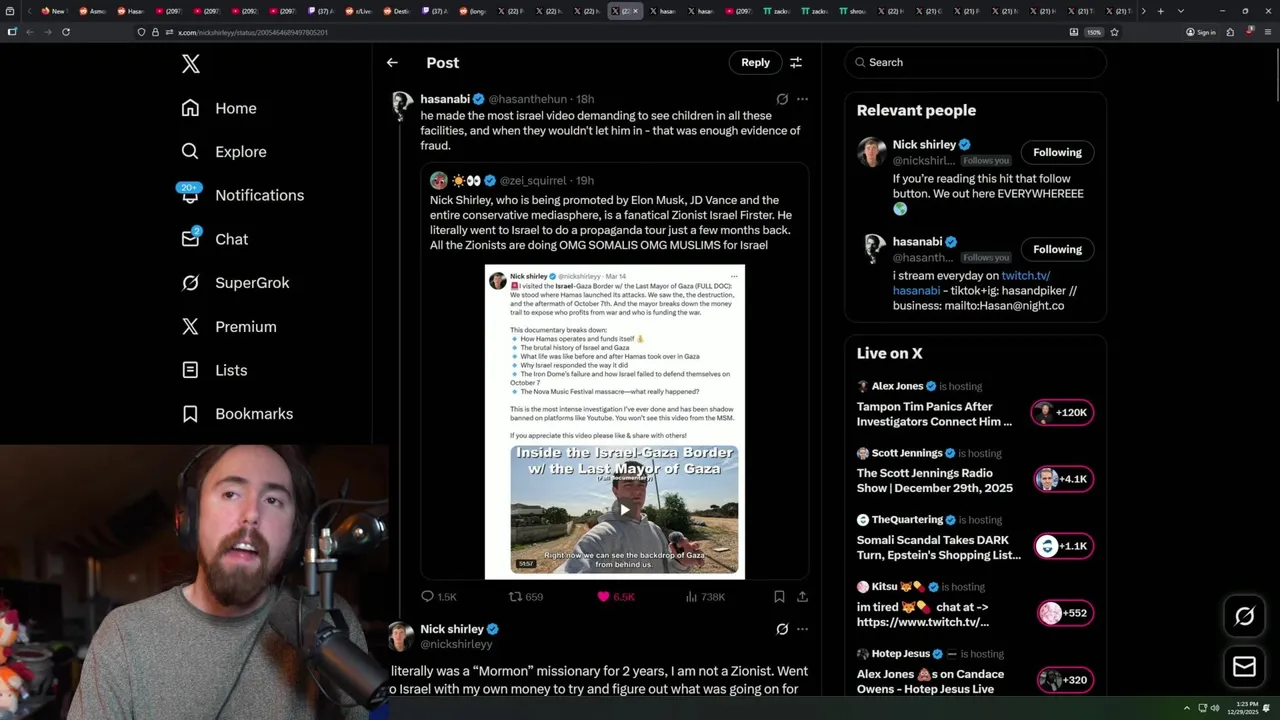Close the active X tab
The image size is (1280, 720).
[x=636, y=11]
